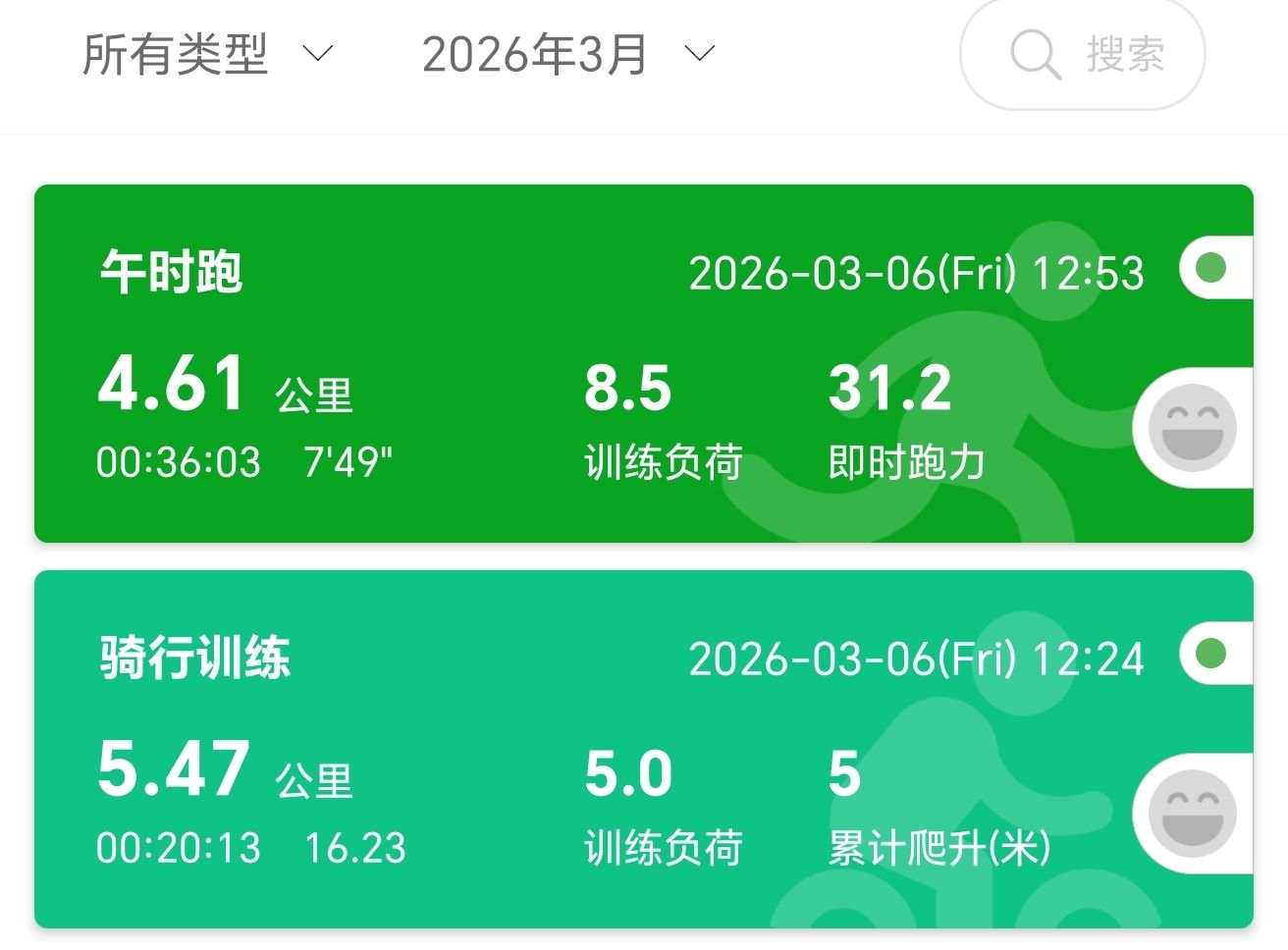1288x950 pixels.
Task: Open the 午时跑 activity title
Action: pyautogui.click(x=171, y=272)
